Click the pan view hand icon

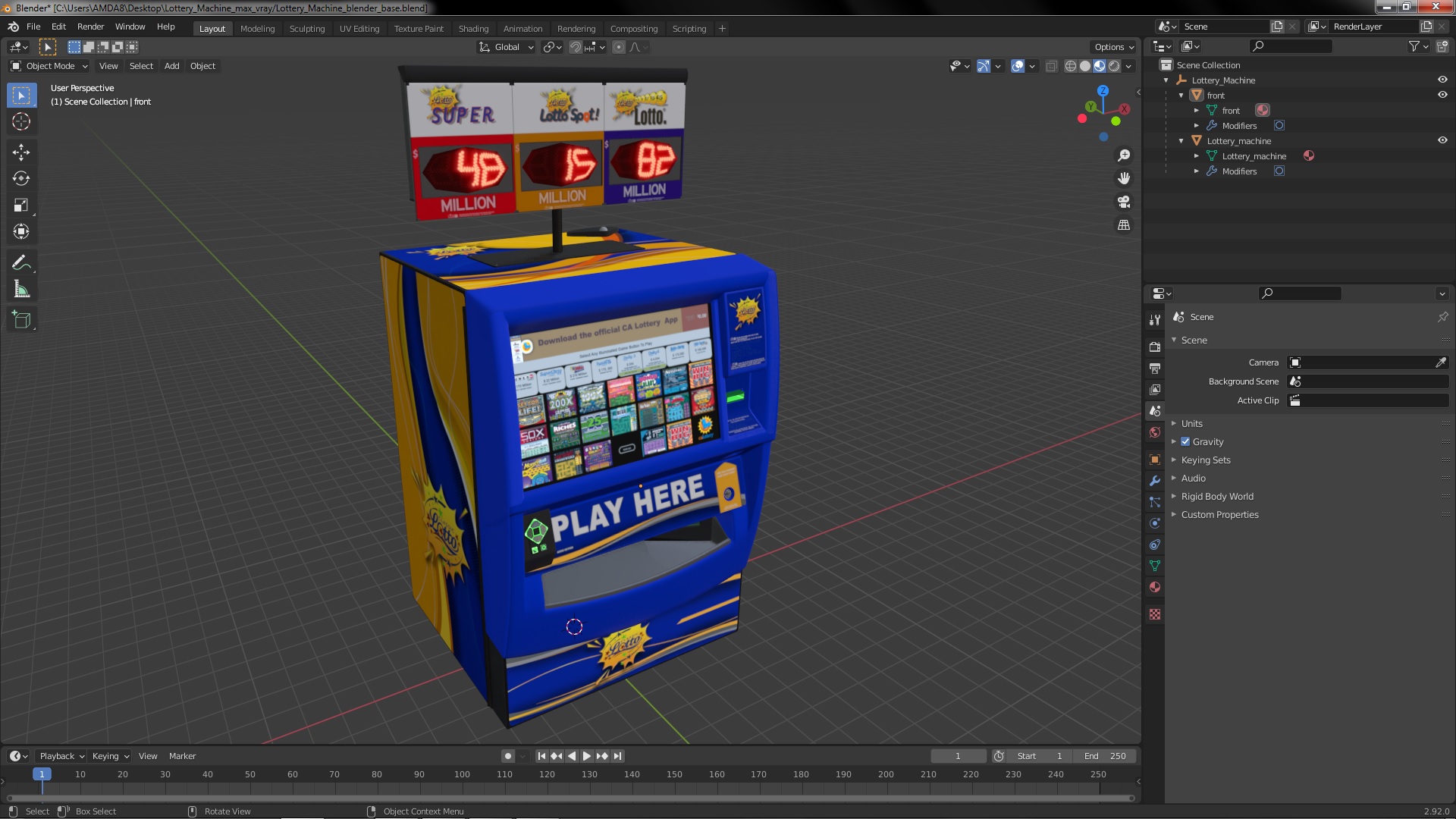pyautogui.click(x=1124, y=178)
